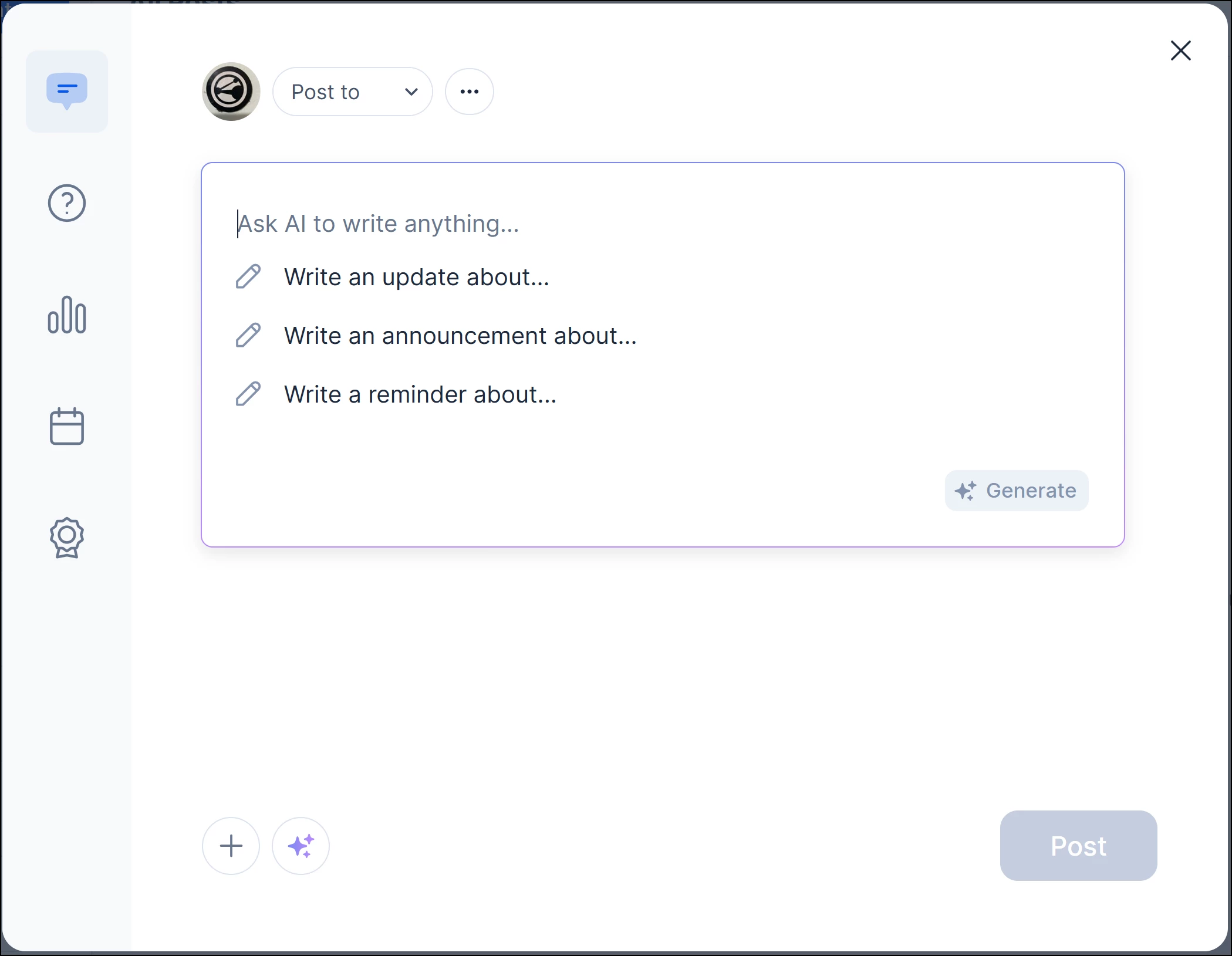This screenshot has height=956, width=1232.
Task: Select the discussion post type icon
Action: click(x=67, y=91)
